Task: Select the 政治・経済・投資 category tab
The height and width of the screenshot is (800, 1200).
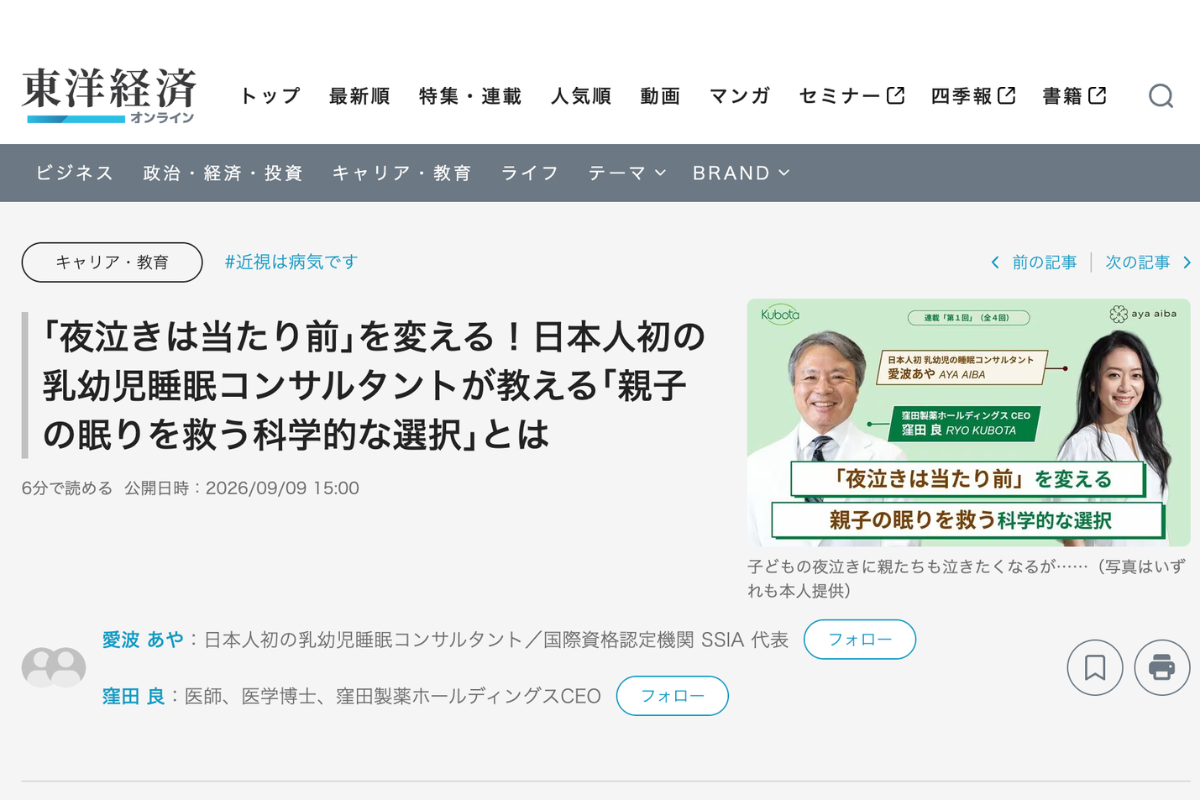Action: (223, 173)
